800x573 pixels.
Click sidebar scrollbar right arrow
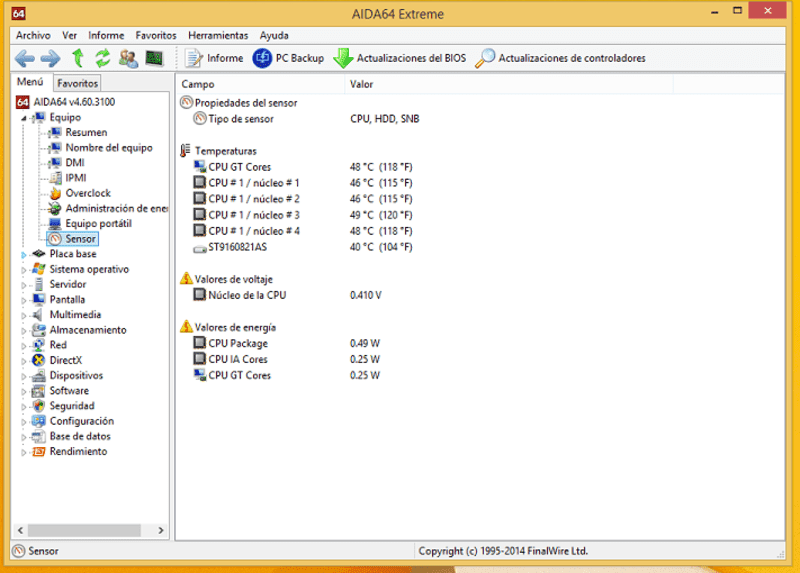(161, 531)
